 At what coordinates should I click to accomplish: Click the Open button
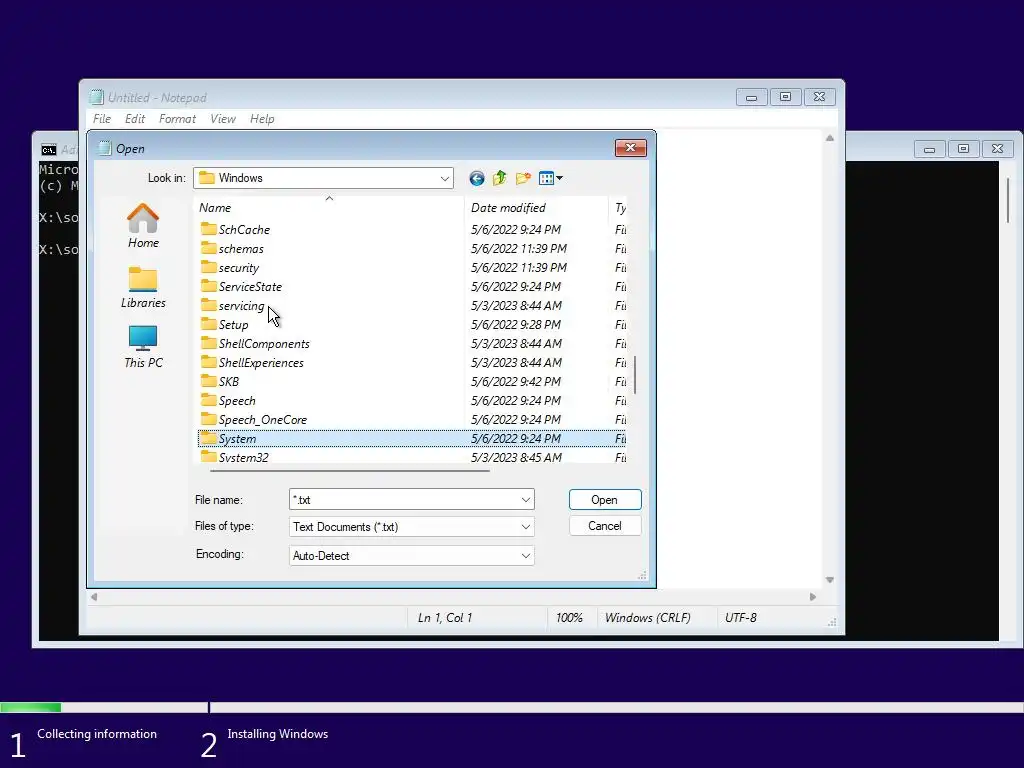click(605, 500)
